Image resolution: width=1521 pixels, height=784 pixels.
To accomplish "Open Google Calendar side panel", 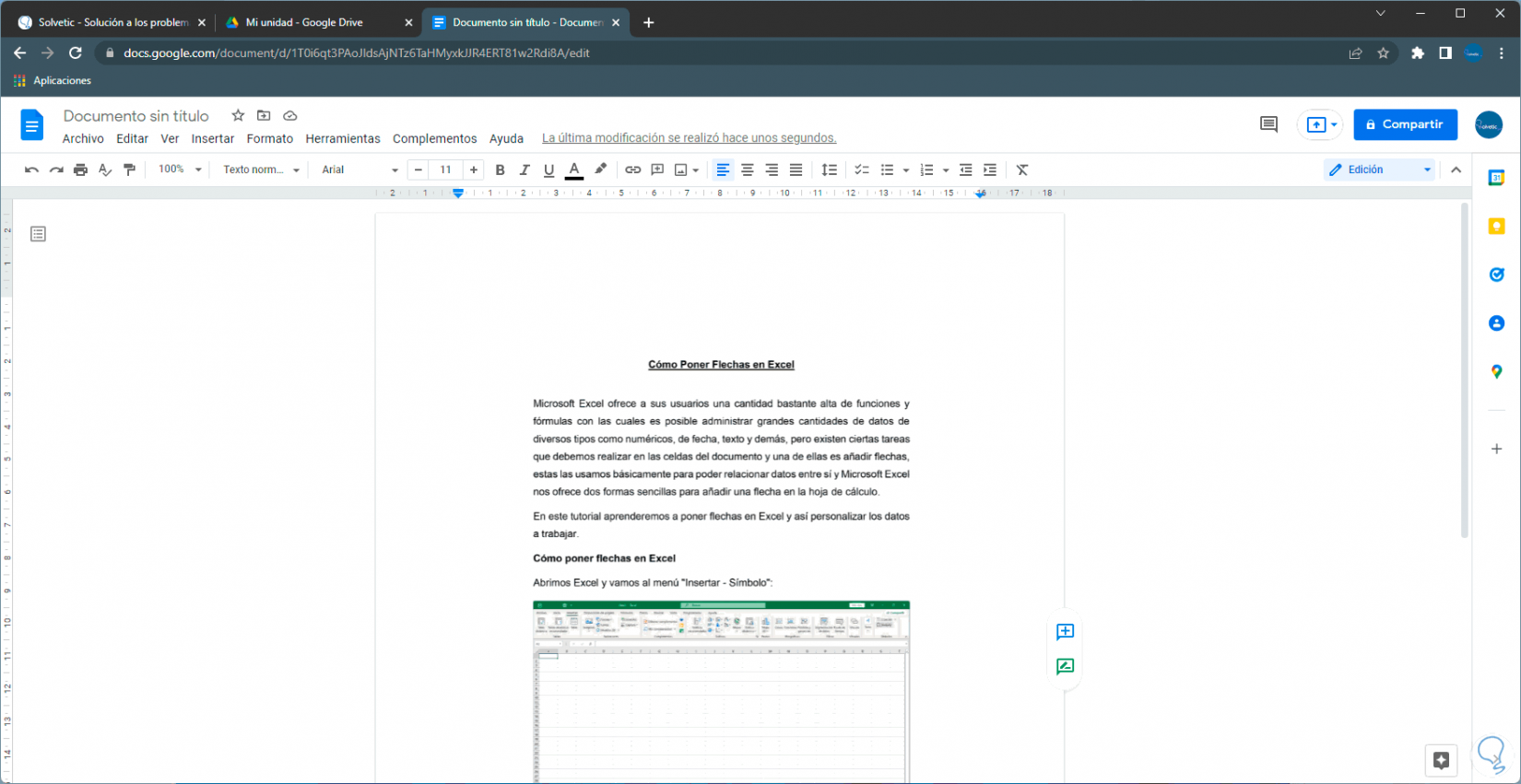I will tap(1496, 178).
